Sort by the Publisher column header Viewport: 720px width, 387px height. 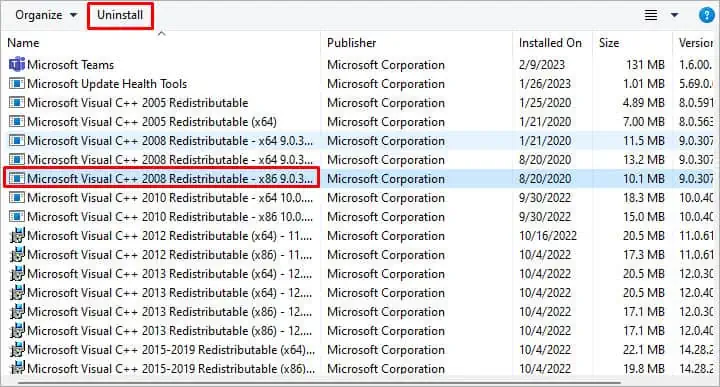click(351, 43)
